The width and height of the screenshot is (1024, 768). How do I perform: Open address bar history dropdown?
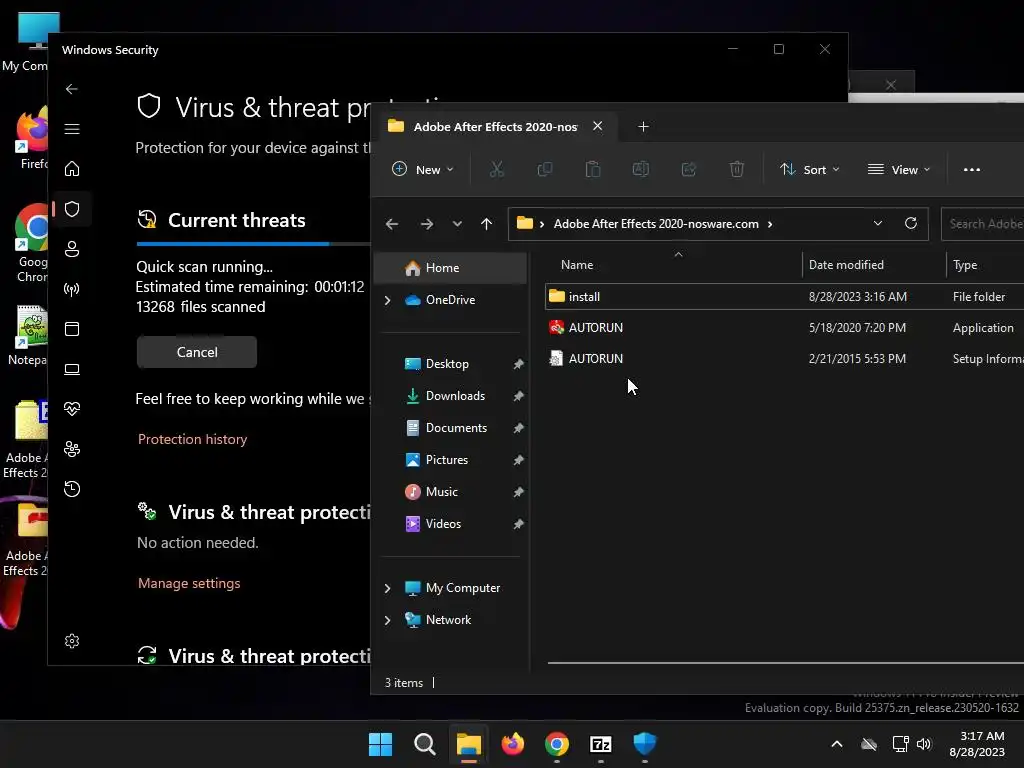(878, 223)
